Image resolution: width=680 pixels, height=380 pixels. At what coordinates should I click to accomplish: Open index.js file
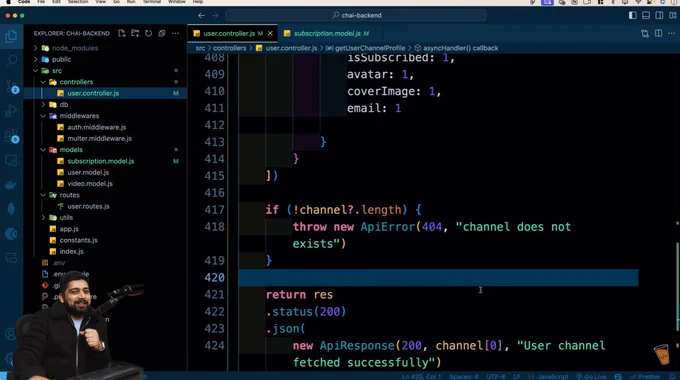point(72,251)
